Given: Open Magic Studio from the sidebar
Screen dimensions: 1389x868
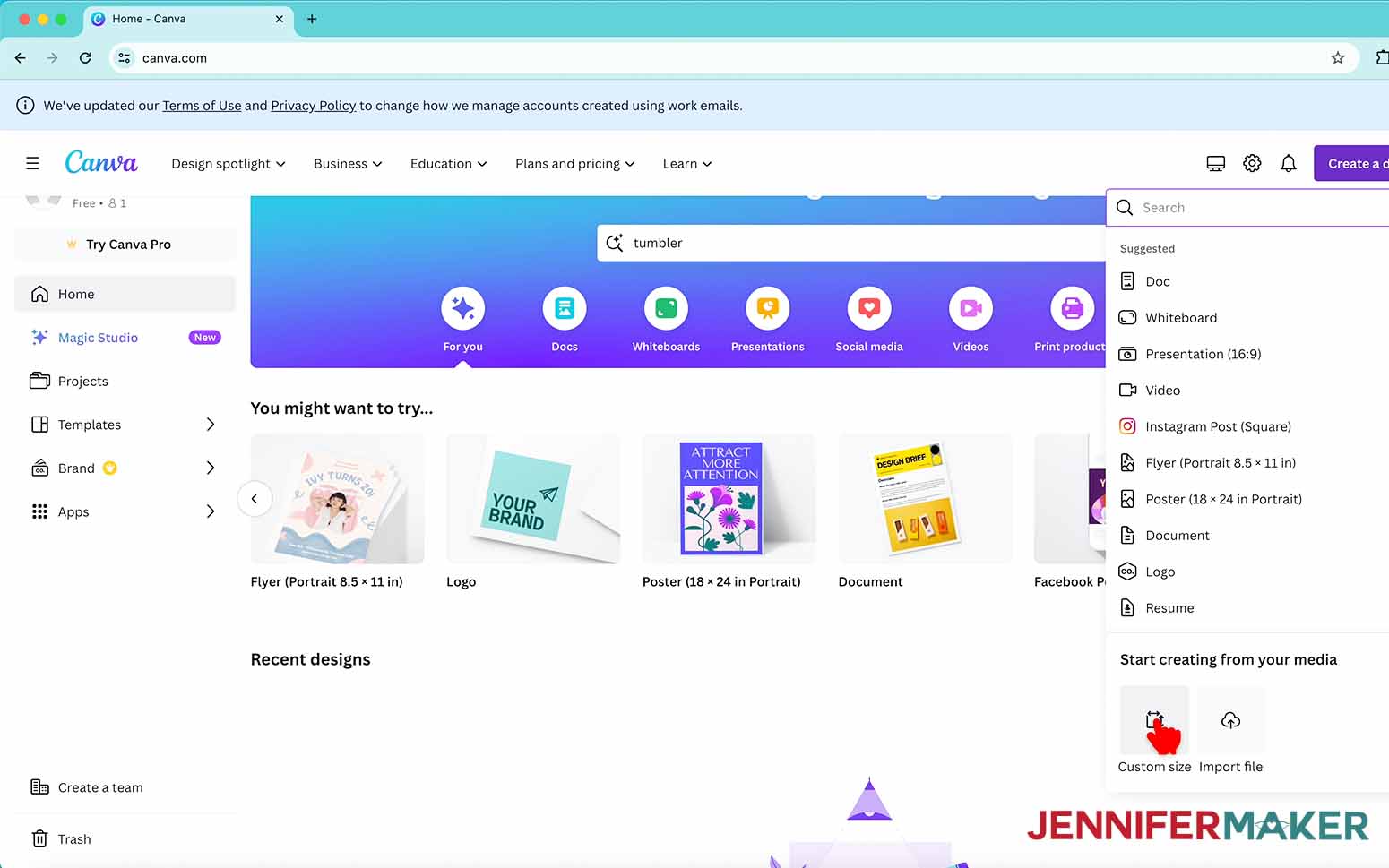Looking at the screenshot, I should [125, 338].
